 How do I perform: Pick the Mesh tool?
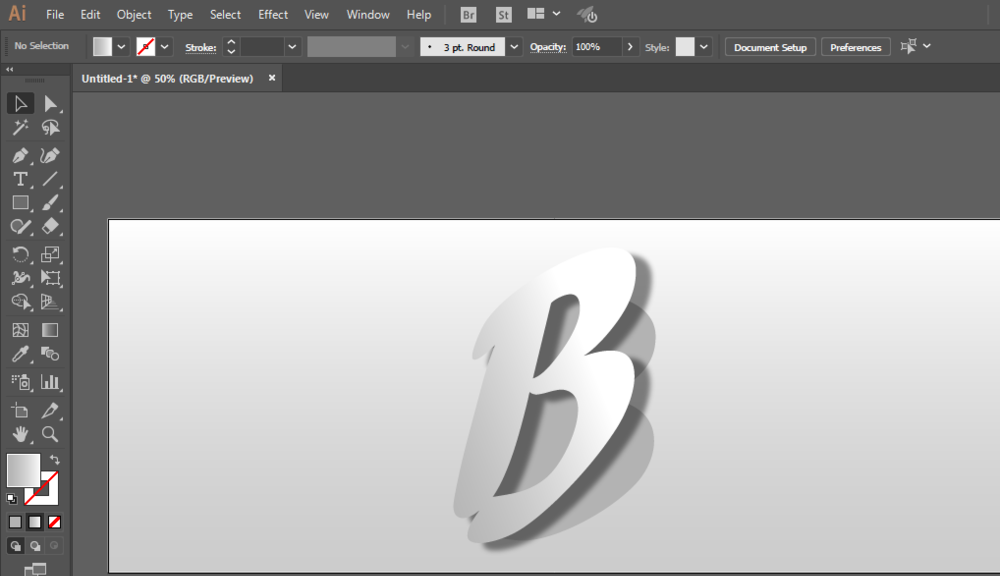(20, 330)
